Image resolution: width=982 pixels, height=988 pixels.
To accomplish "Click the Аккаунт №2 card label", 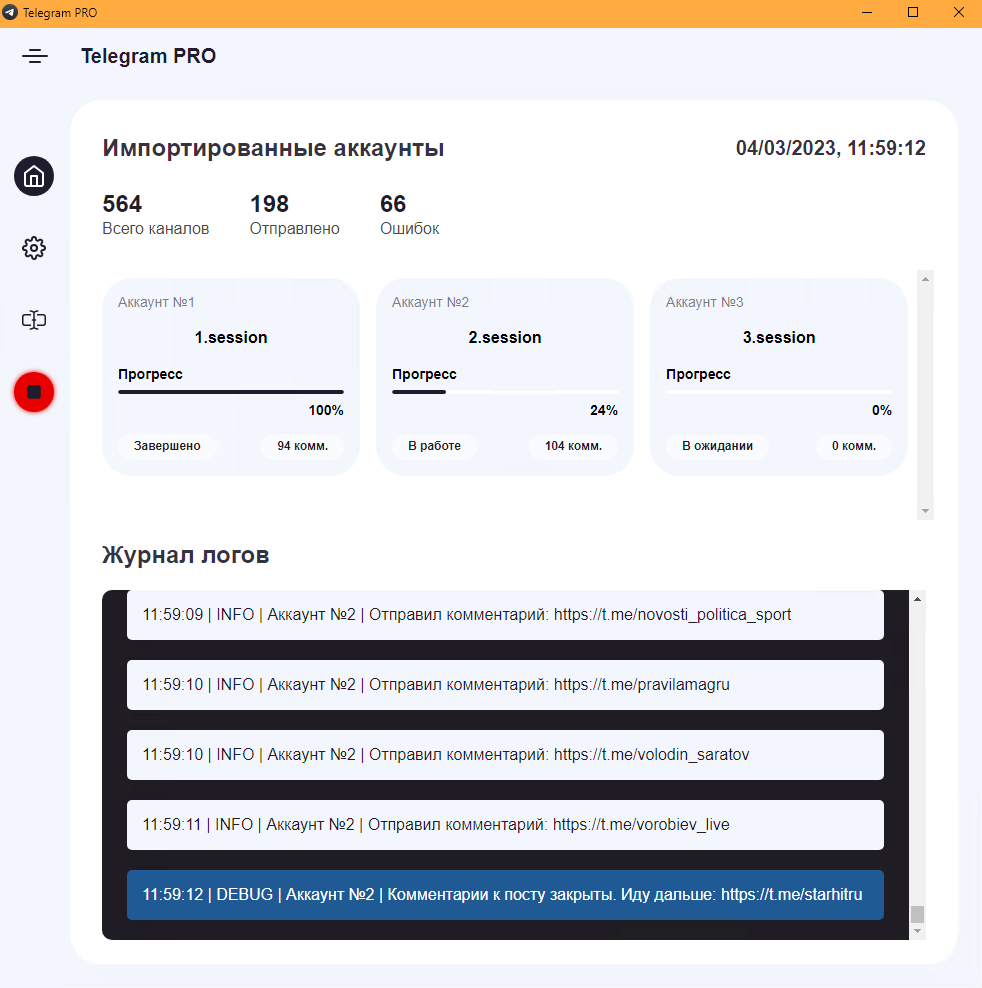I will click(430, 302).
